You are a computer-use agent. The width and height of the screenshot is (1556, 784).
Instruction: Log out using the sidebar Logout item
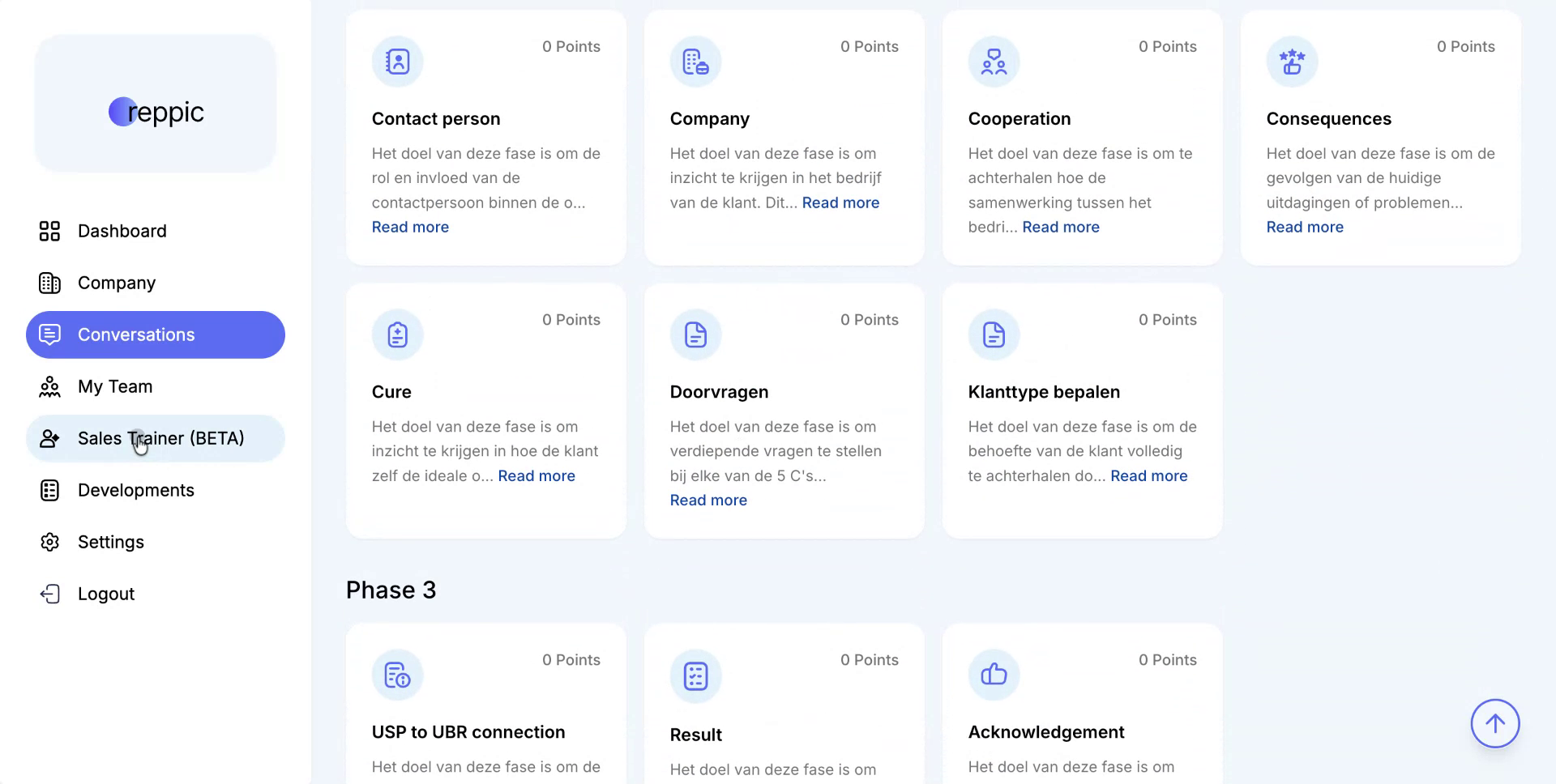(105, 594)
